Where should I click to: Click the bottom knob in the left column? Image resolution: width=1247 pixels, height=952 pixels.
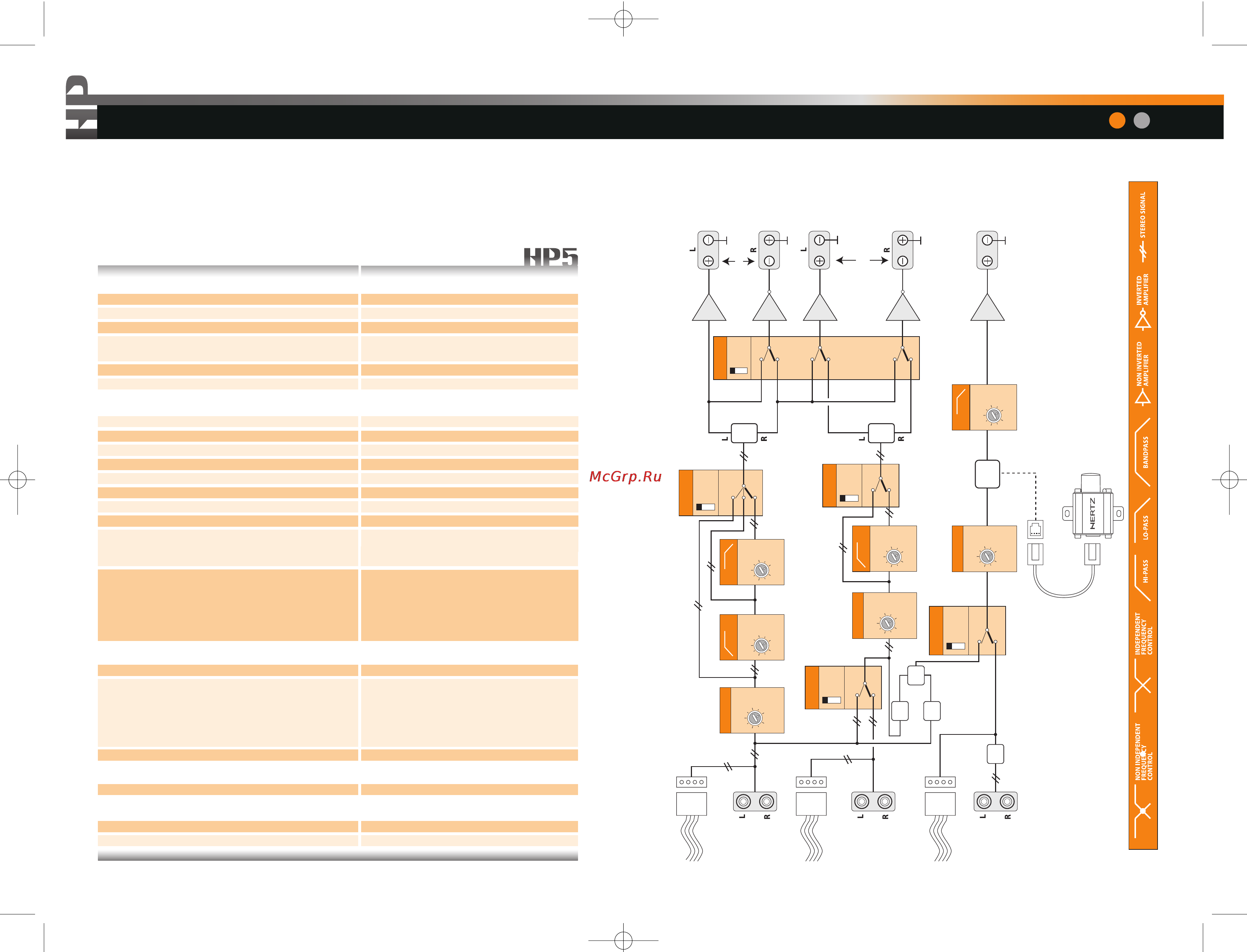(x=754, y=718)
